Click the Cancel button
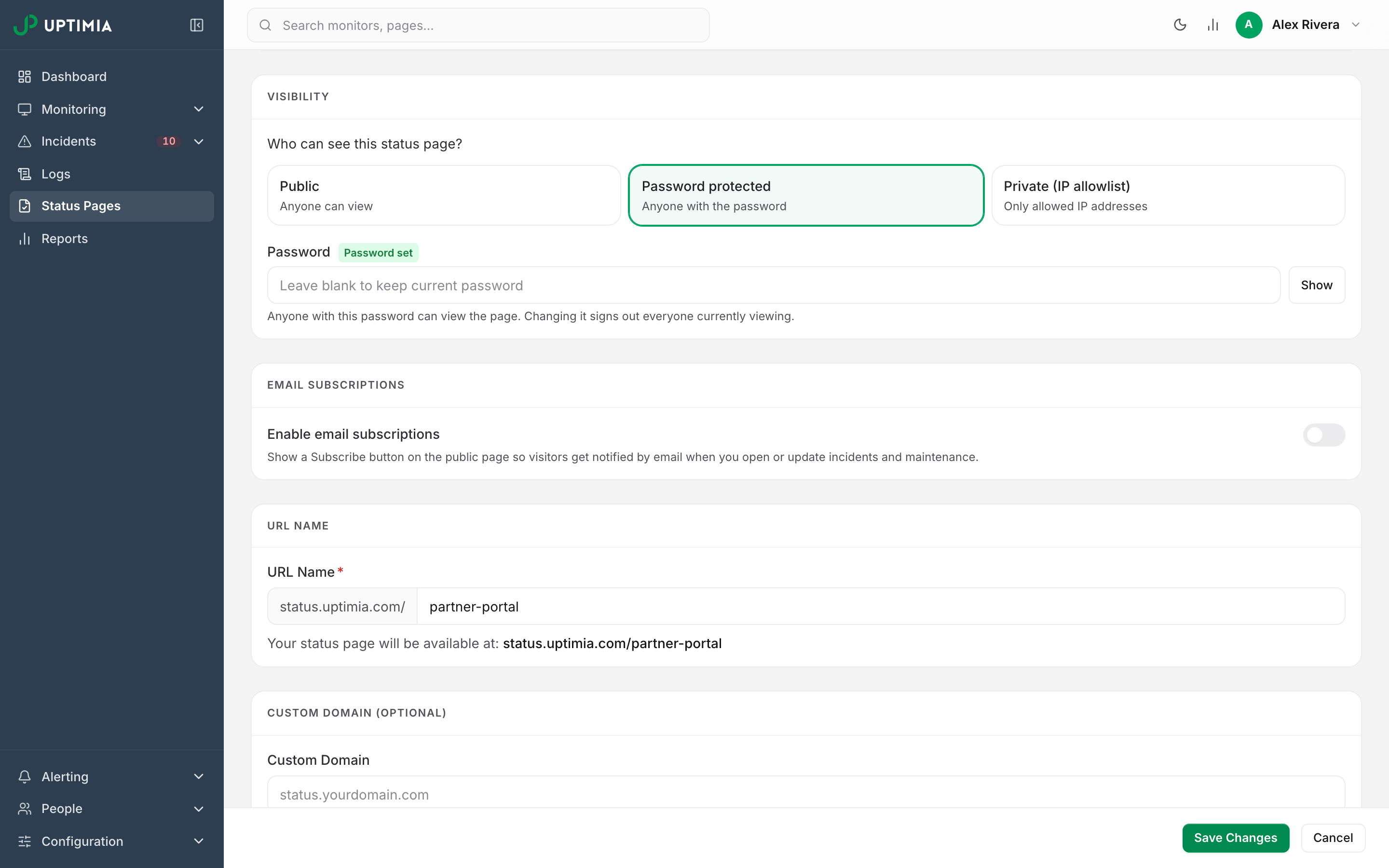Image resolution: width=1389 pixels, height=868 pixels. click(1333, 838)
